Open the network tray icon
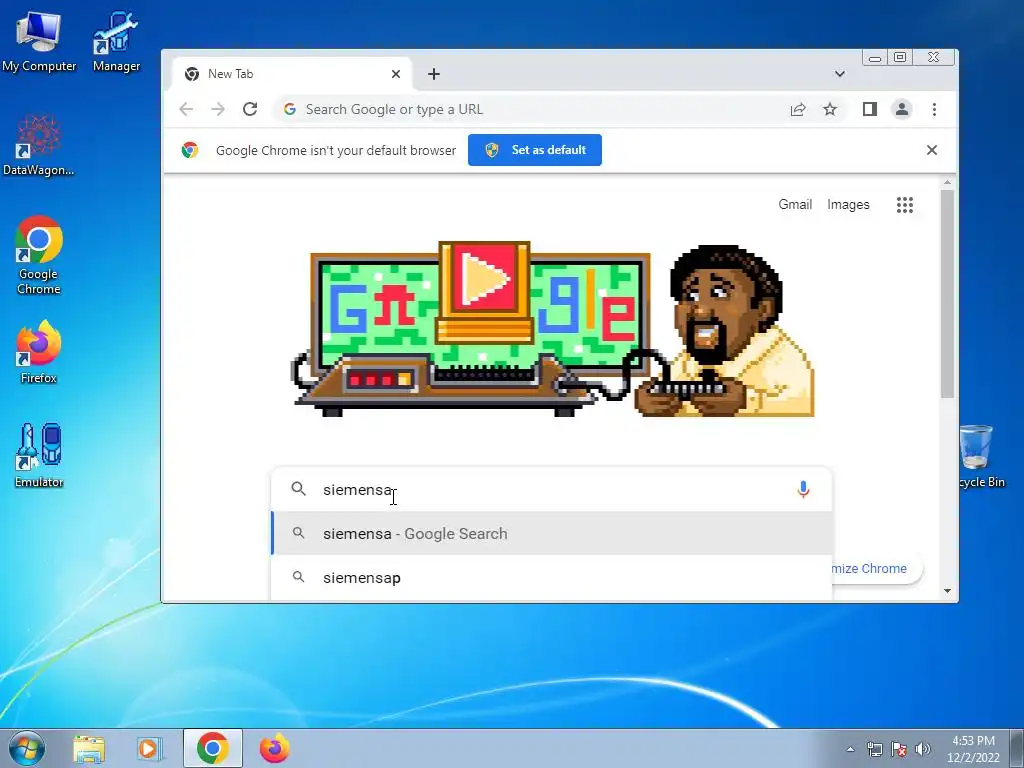The height and width of the screenshot is (768, 1024). coord(874,749)
